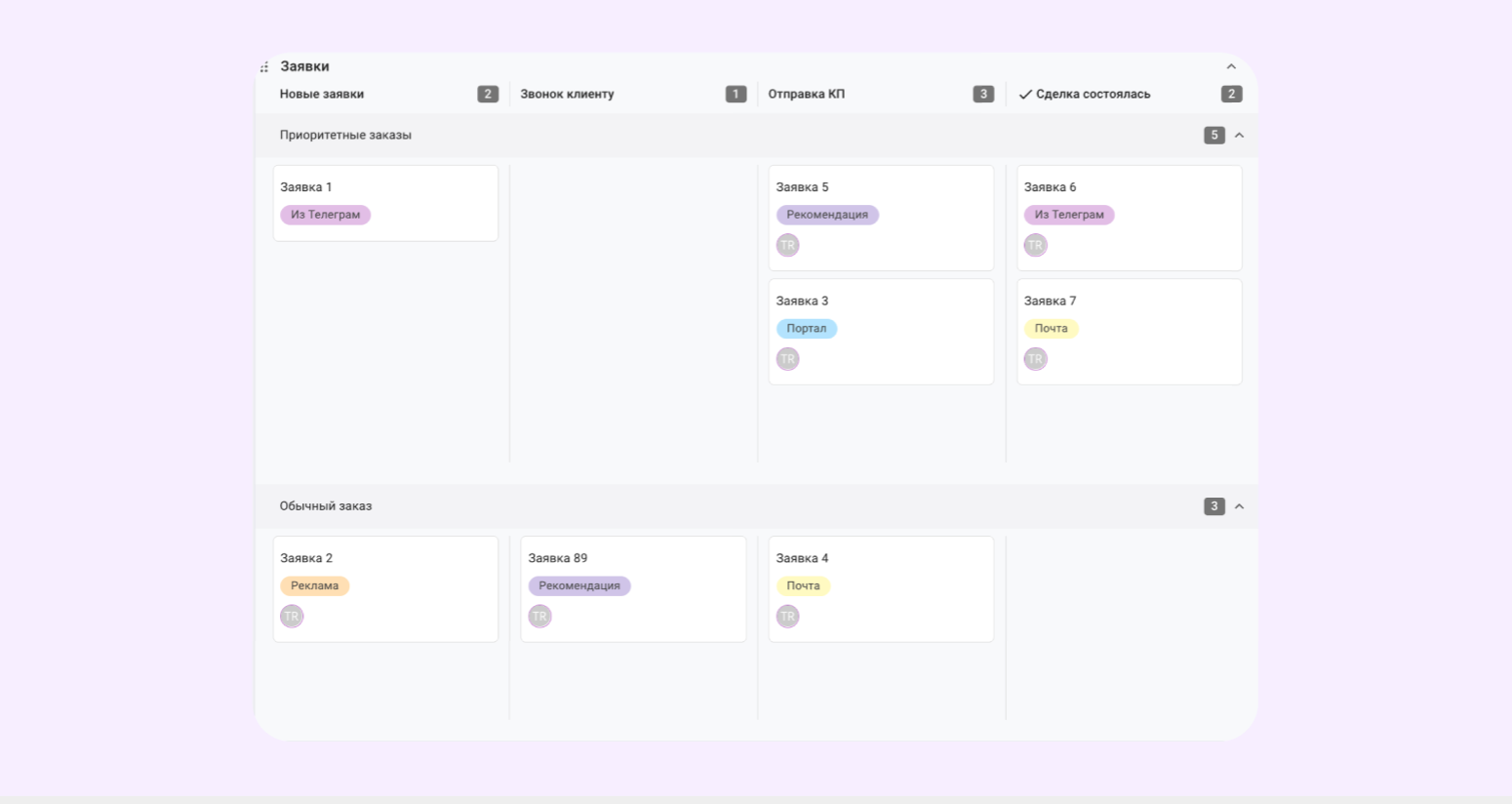Click the TR avatar on "Заявка 5"
The width and height of the screenshot is (1512, 804).
[787, 245]
